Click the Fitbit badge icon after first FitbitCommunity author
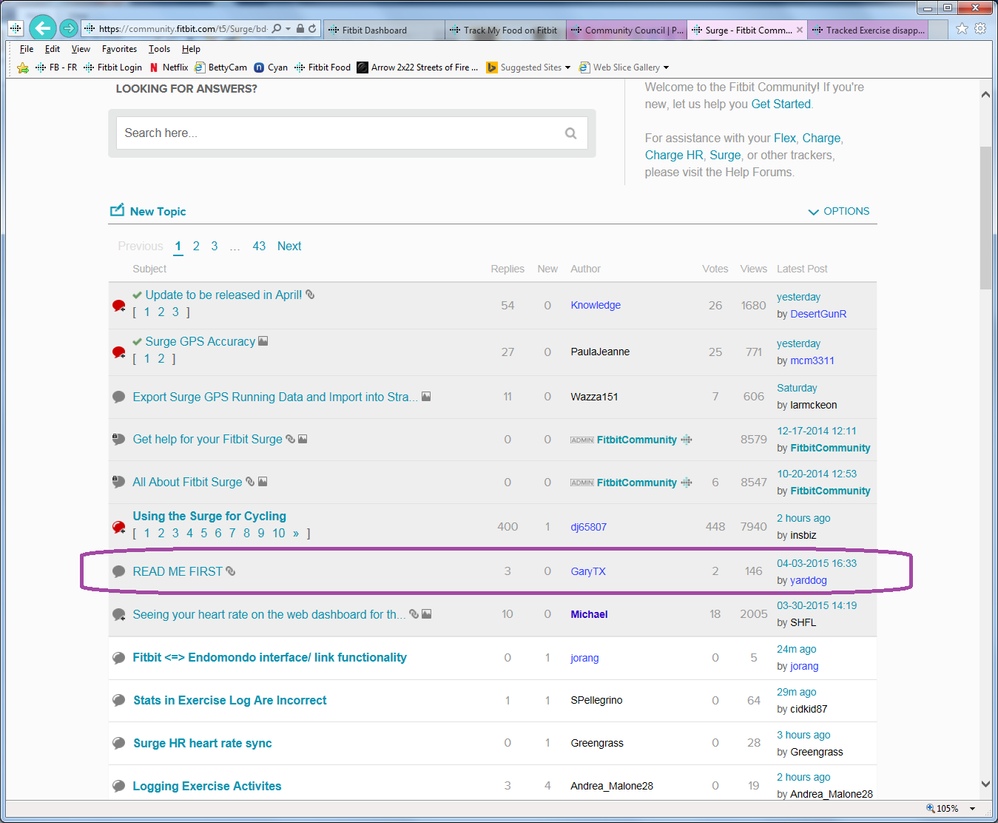998x823 pixels. click(x=686, y=439)
